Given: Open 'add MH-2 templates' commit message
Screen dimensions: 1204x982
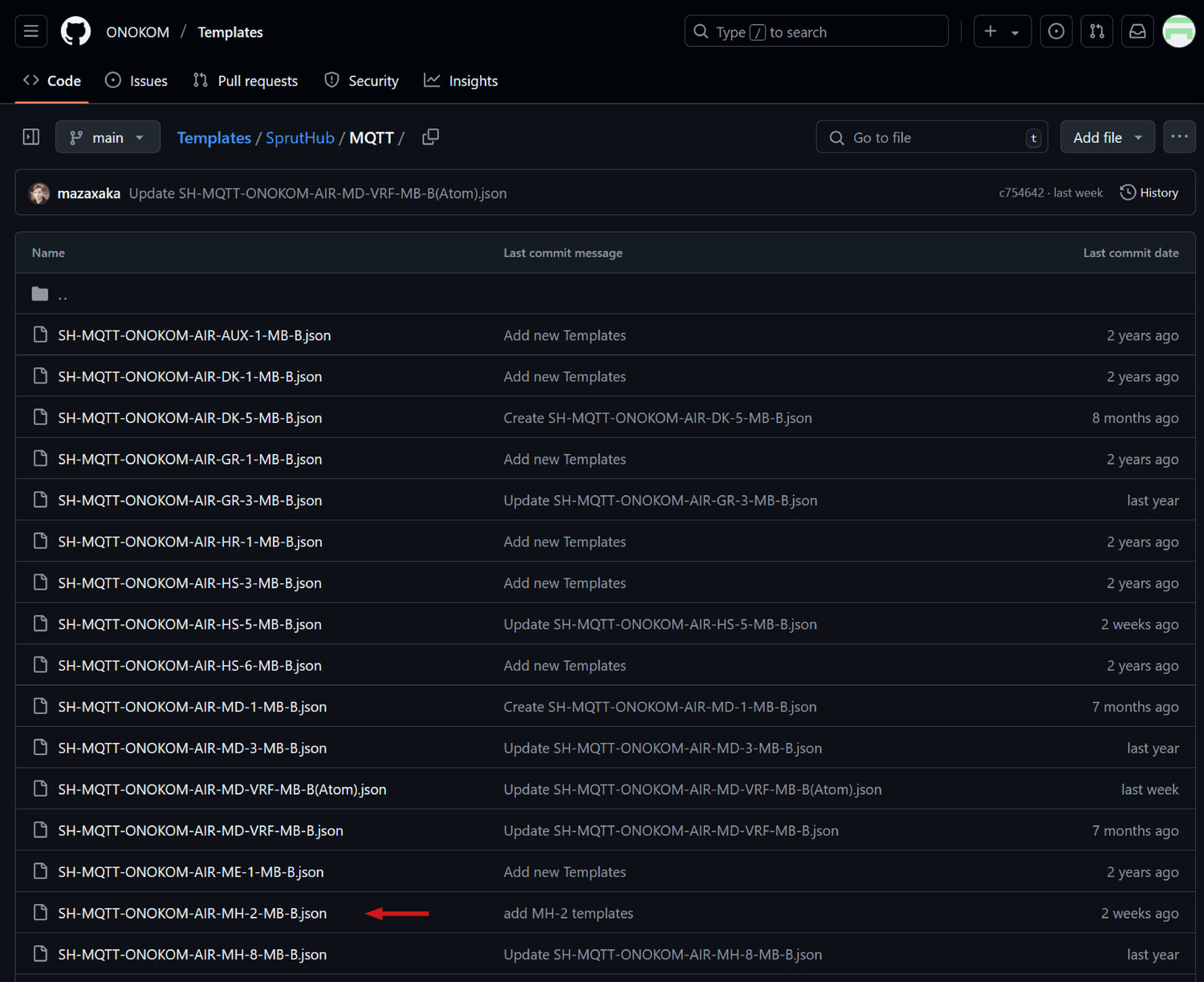Looking at the screenshot, I should coord(568,914).
